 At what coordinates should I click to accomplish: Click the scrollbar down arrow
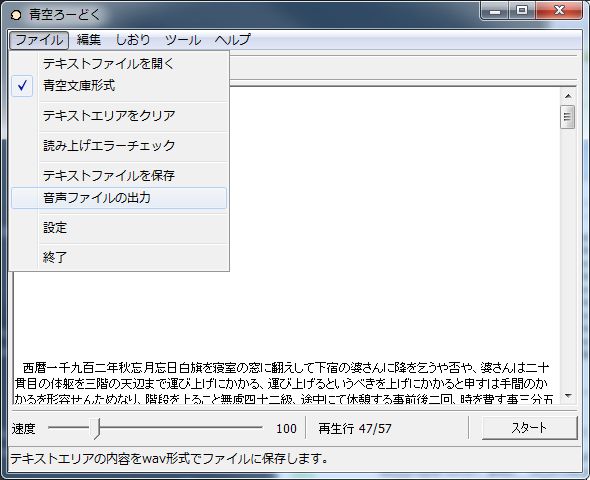pos(568,396)
